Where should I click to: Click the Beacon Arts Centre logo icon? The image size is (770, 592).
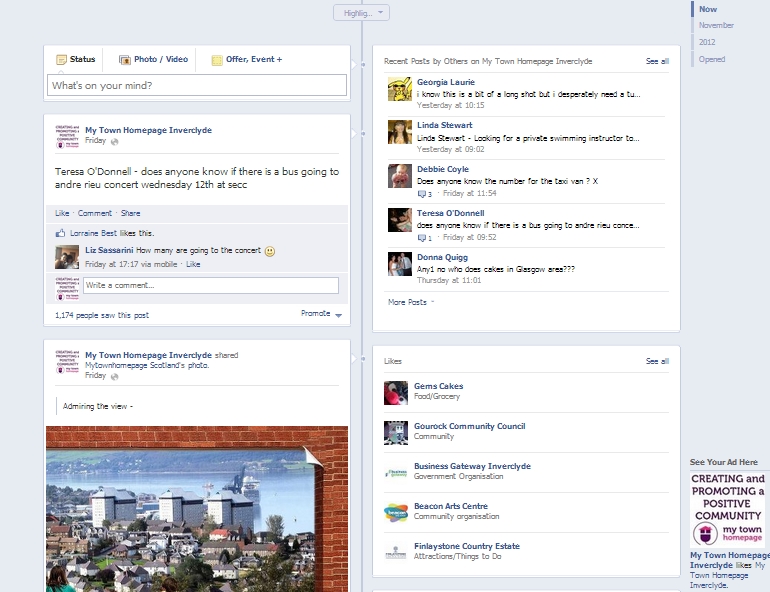(x=396, y=513)
